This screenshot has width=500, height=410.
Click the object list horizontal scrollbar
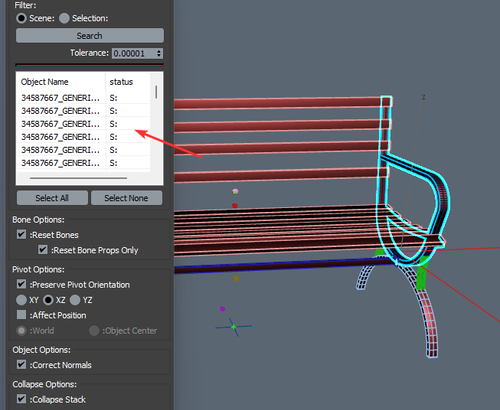coord(78,178)
